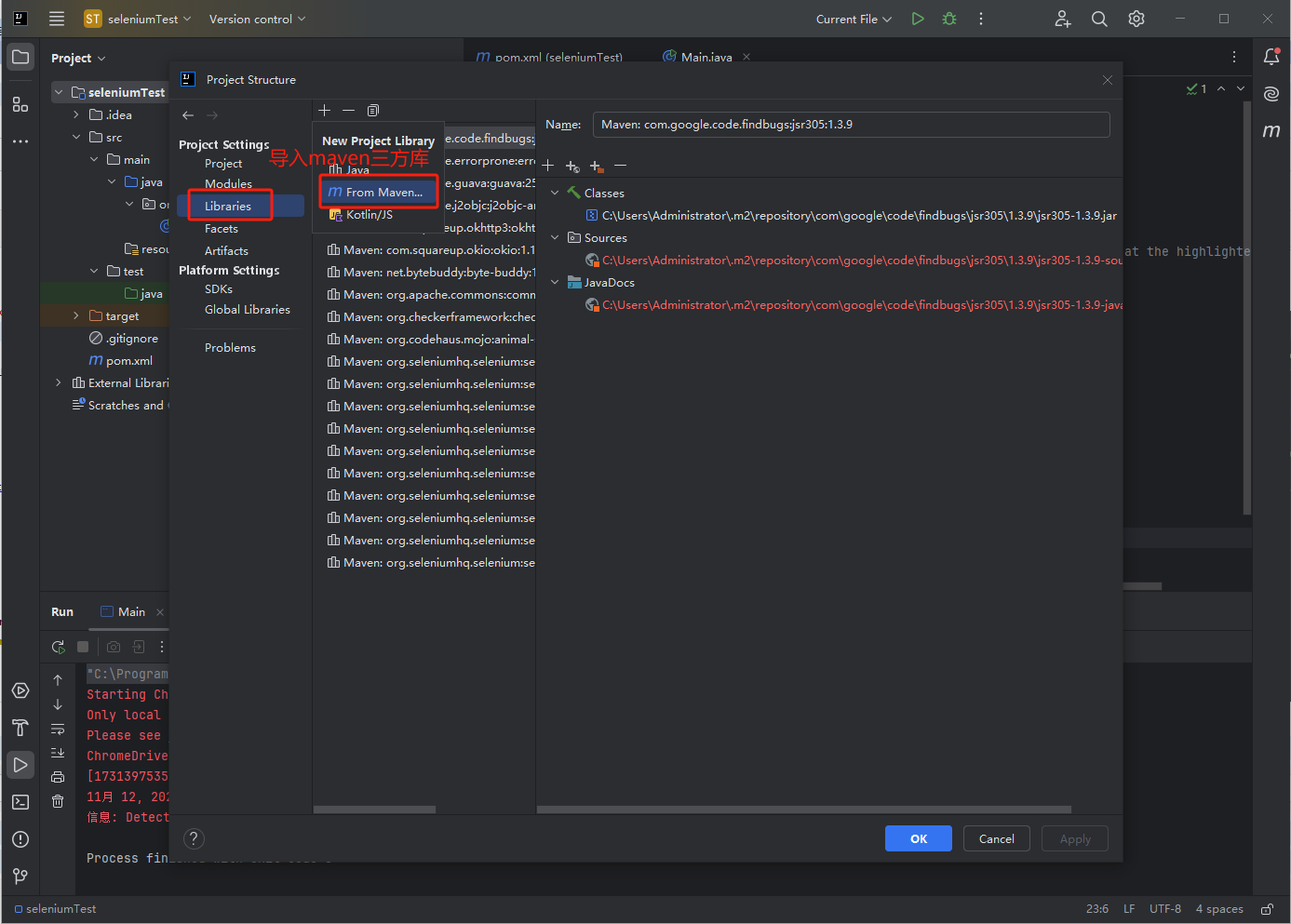Open the Services tool window icon
The width and height of the screenshot is (1291, 924).
(x=20, y=690)
